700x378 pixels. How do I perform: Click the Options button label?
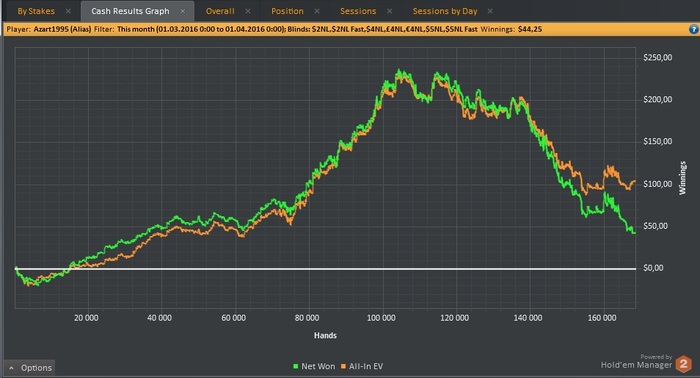[x=37, y=368]
